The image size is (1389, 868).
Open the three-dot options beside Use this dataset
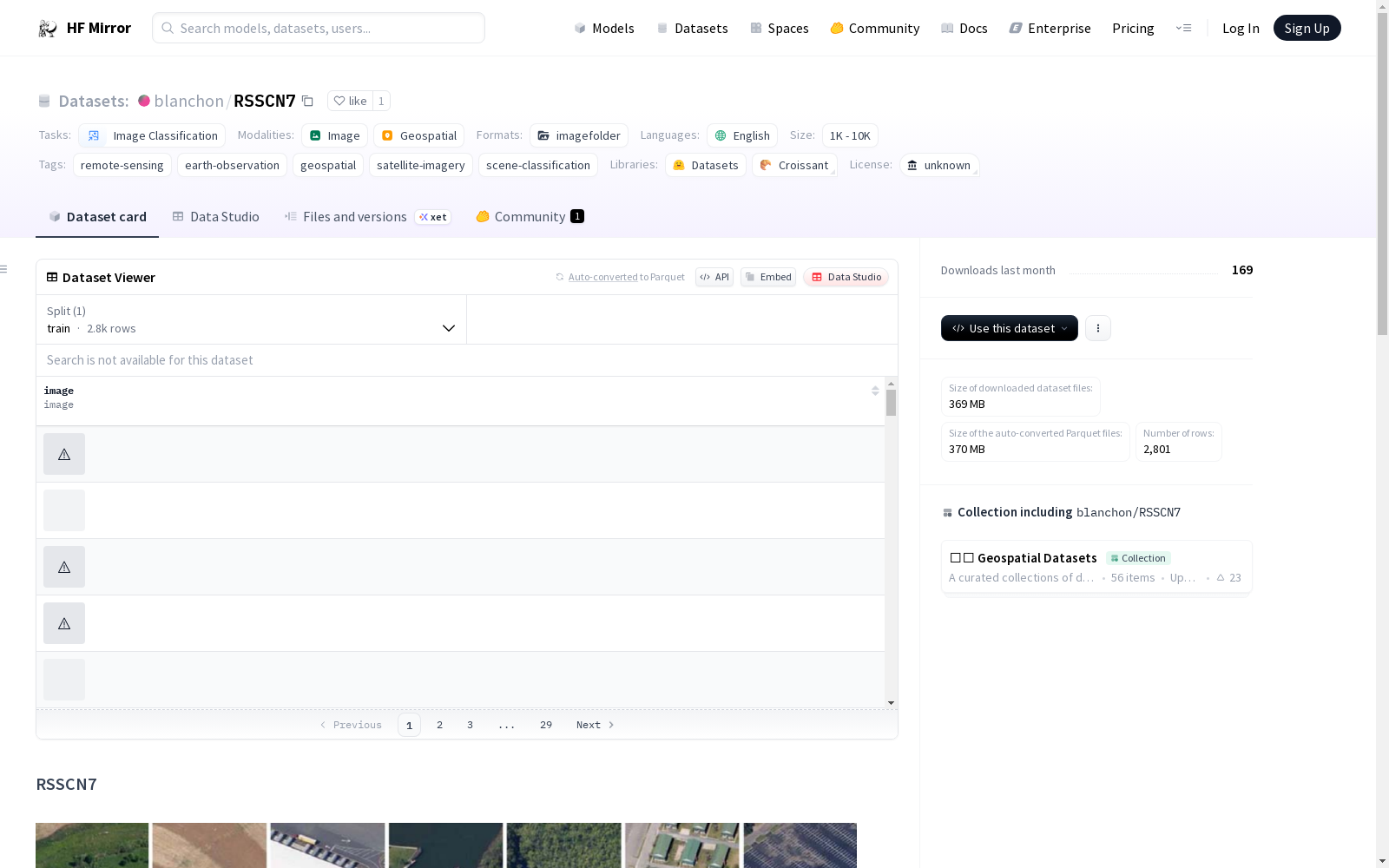1098,328
